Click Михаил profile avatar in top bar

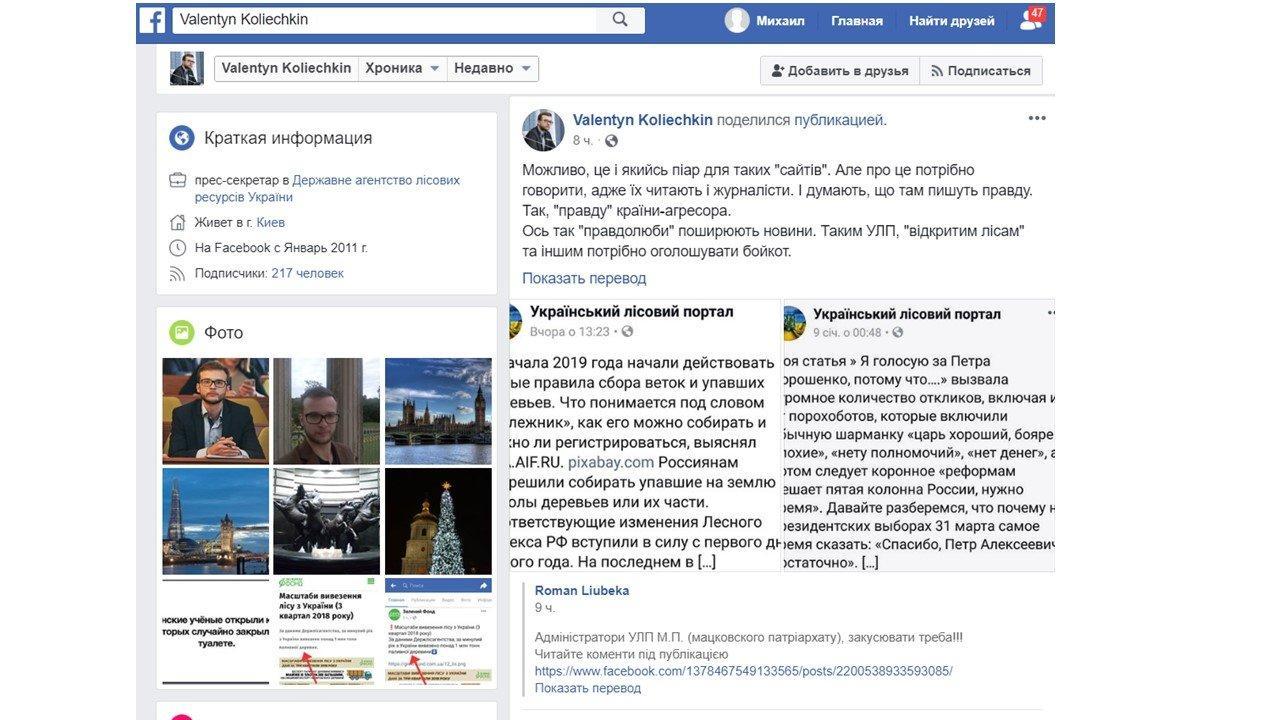pos(737,20)
